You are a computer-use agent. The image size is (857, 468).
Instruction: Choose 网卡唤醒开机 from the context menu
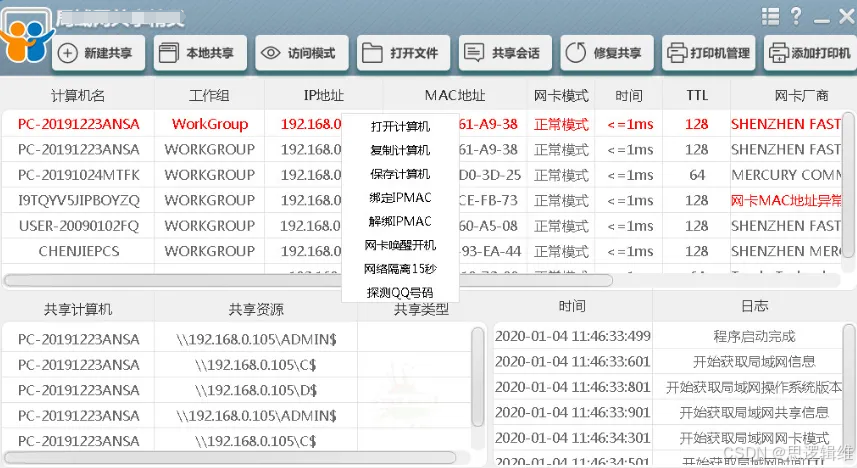[400, 245]
